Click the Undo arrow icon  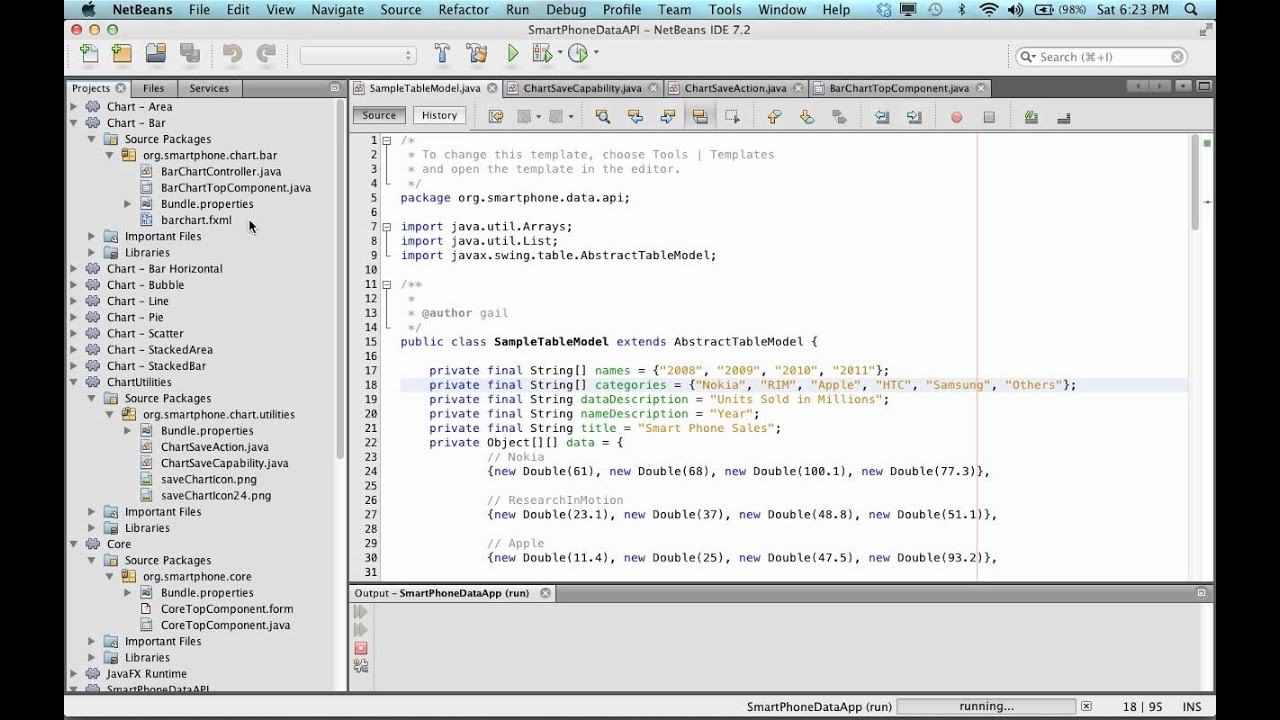coord(232,54)
